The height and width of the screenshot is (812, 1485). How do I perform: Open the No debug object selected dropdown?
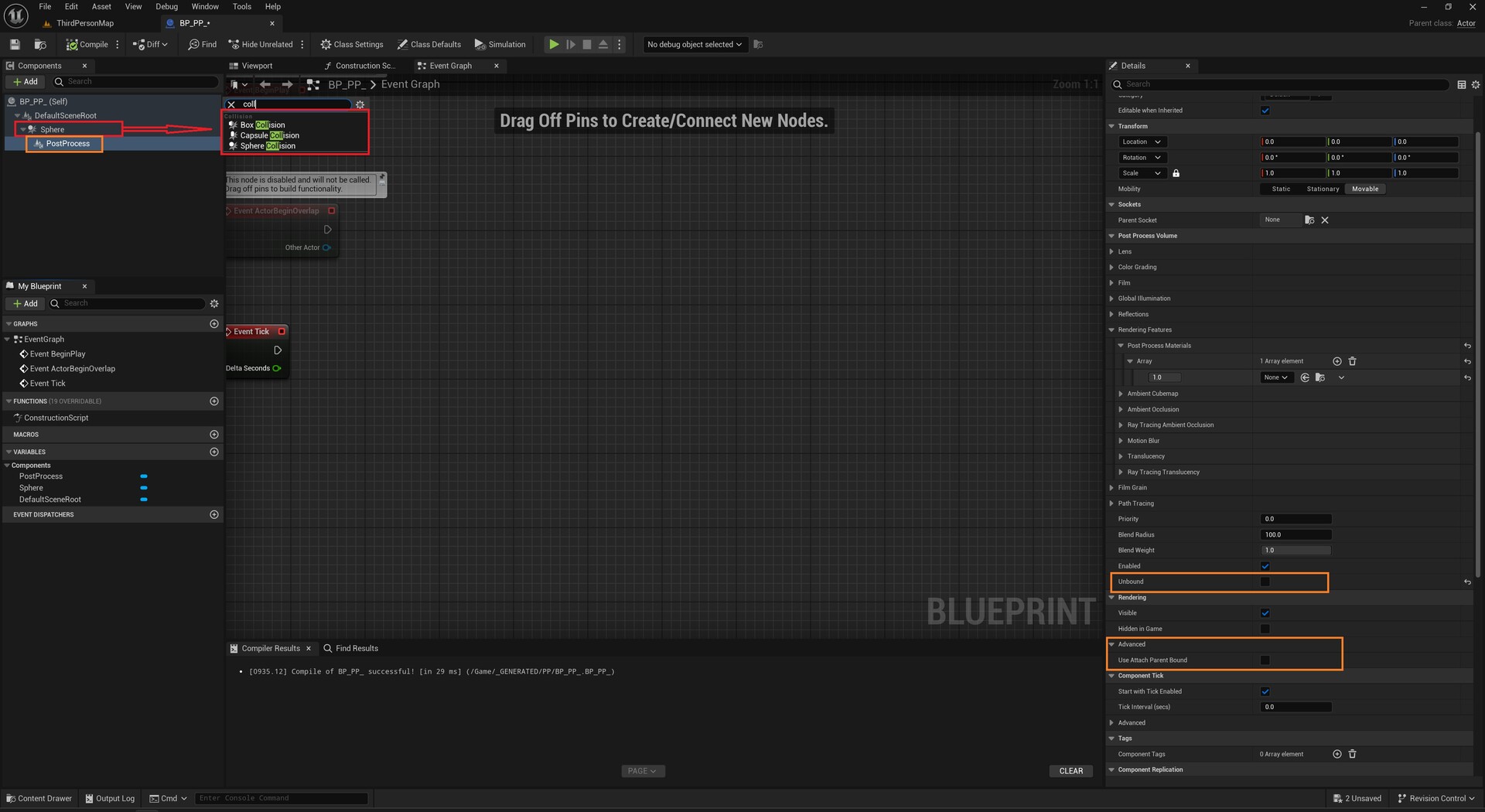[x=693, y=44]
